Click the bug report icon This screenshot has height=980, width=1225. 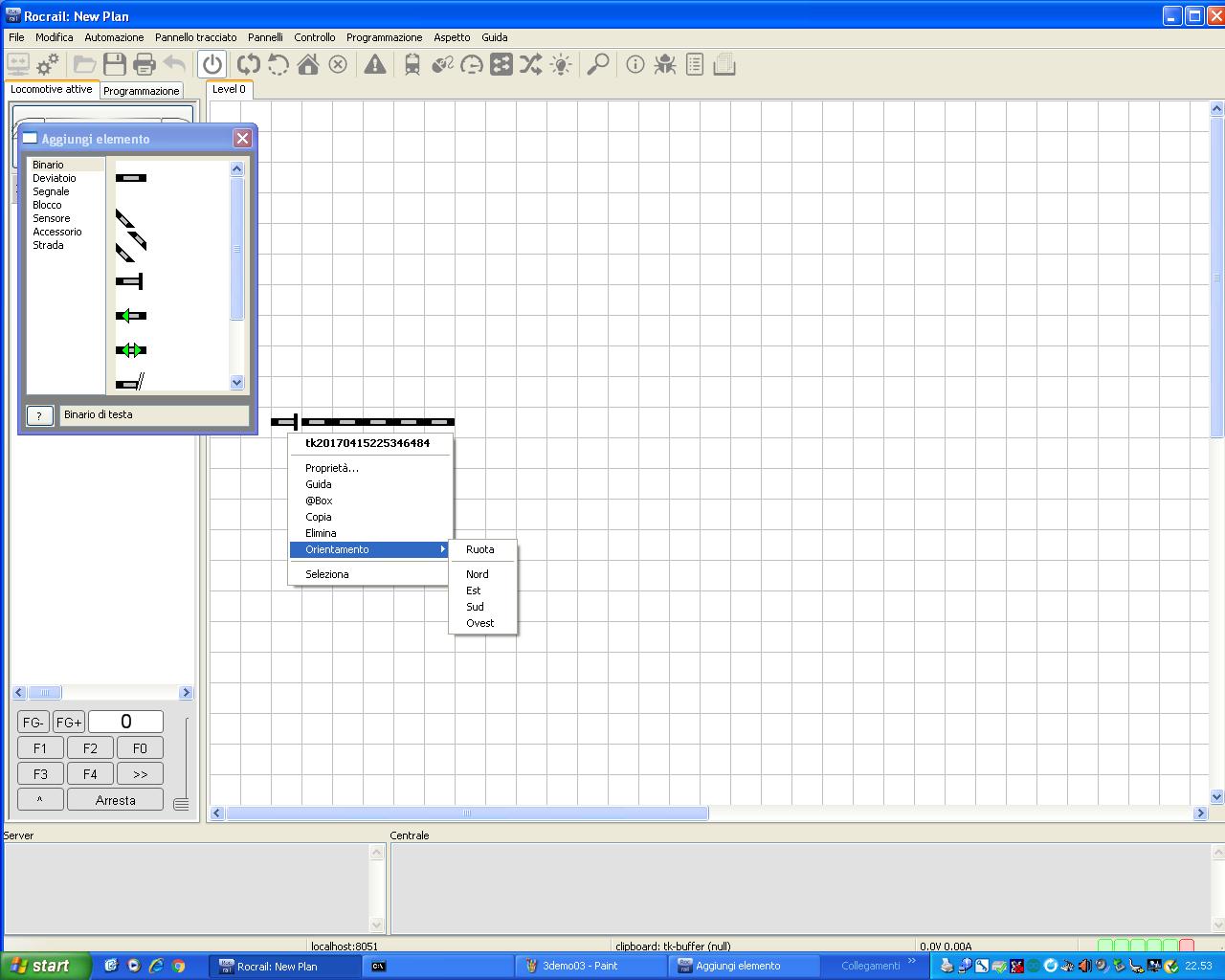[x=665, y=65]
